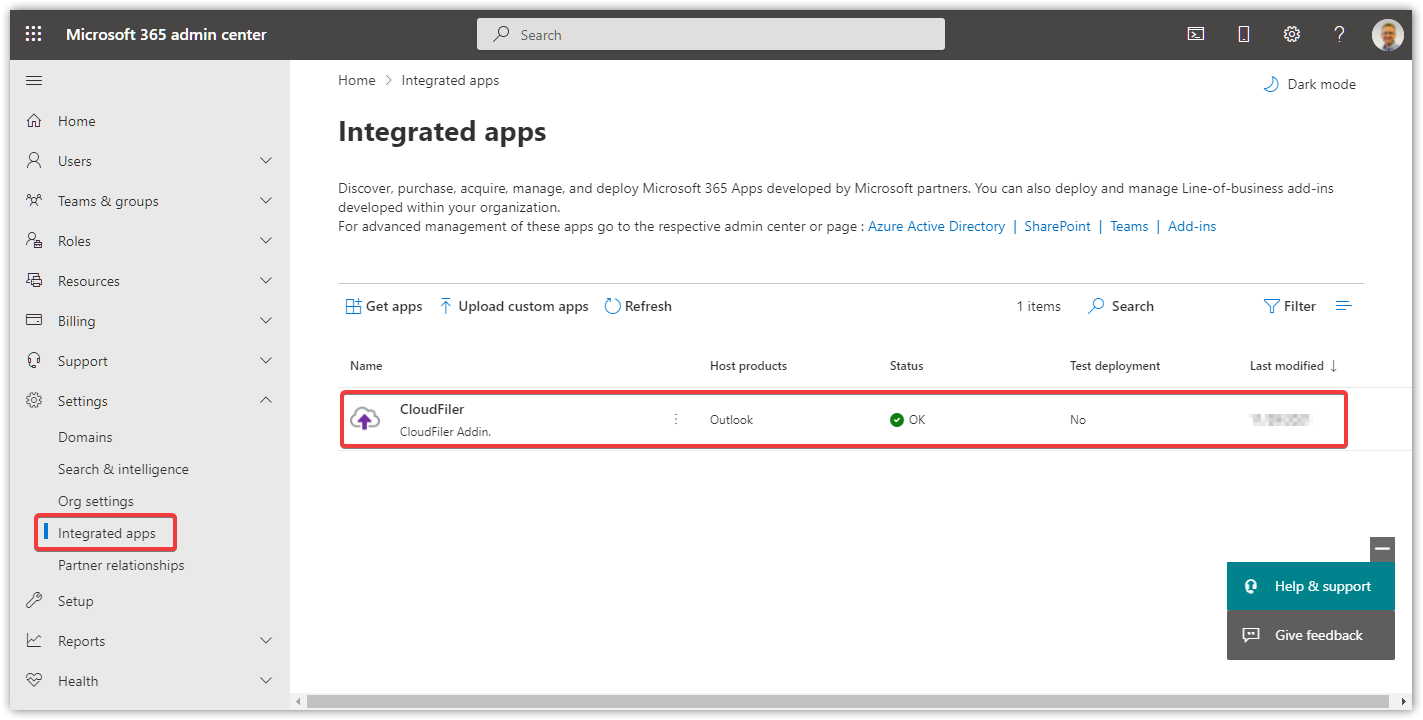Open Org settings
The height and width of the screenshot is (720, 1423).
[96, 501]
